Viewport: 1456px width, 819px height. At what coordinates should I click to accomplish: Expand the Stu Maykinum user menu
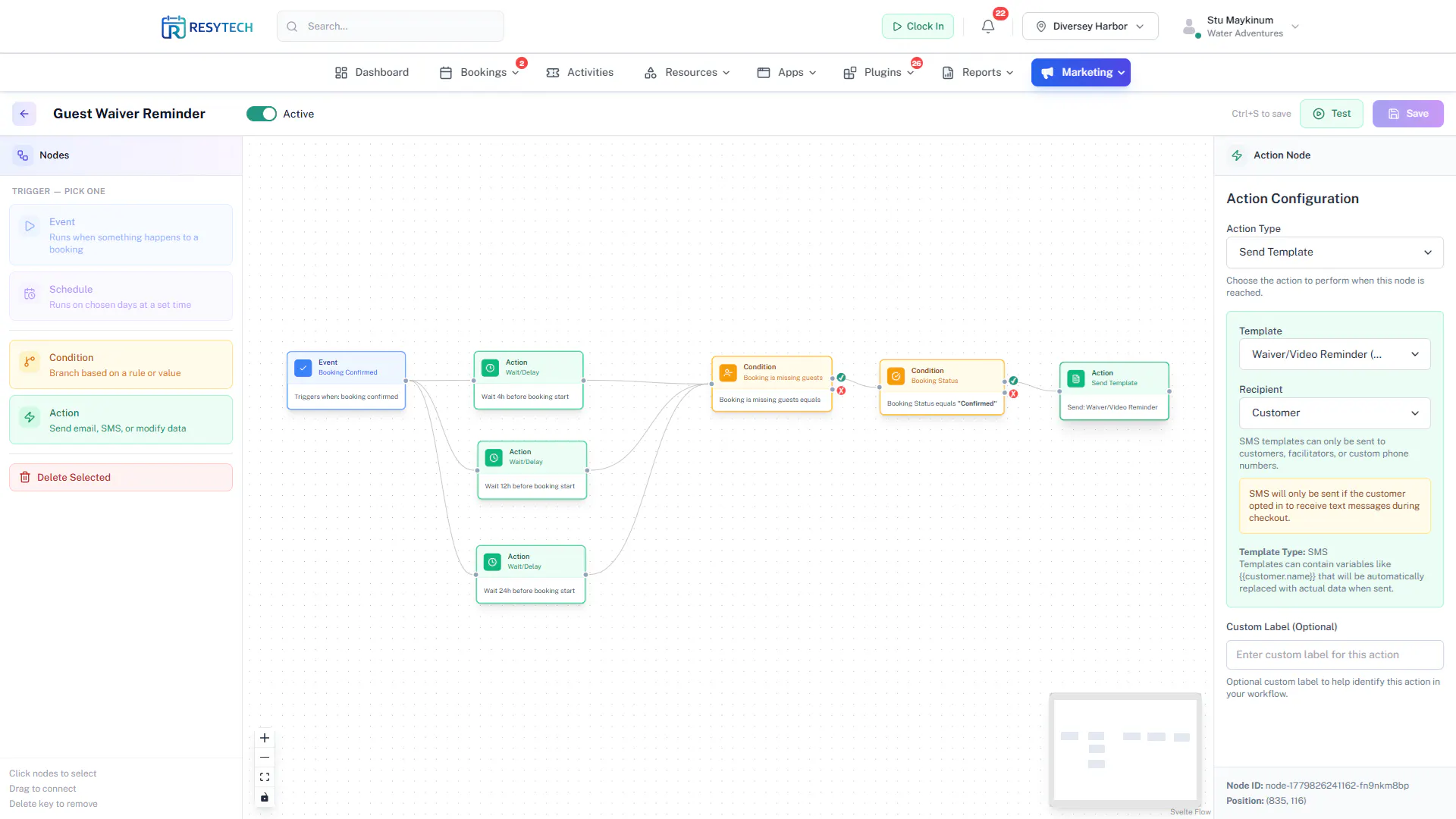(1241, 27)
